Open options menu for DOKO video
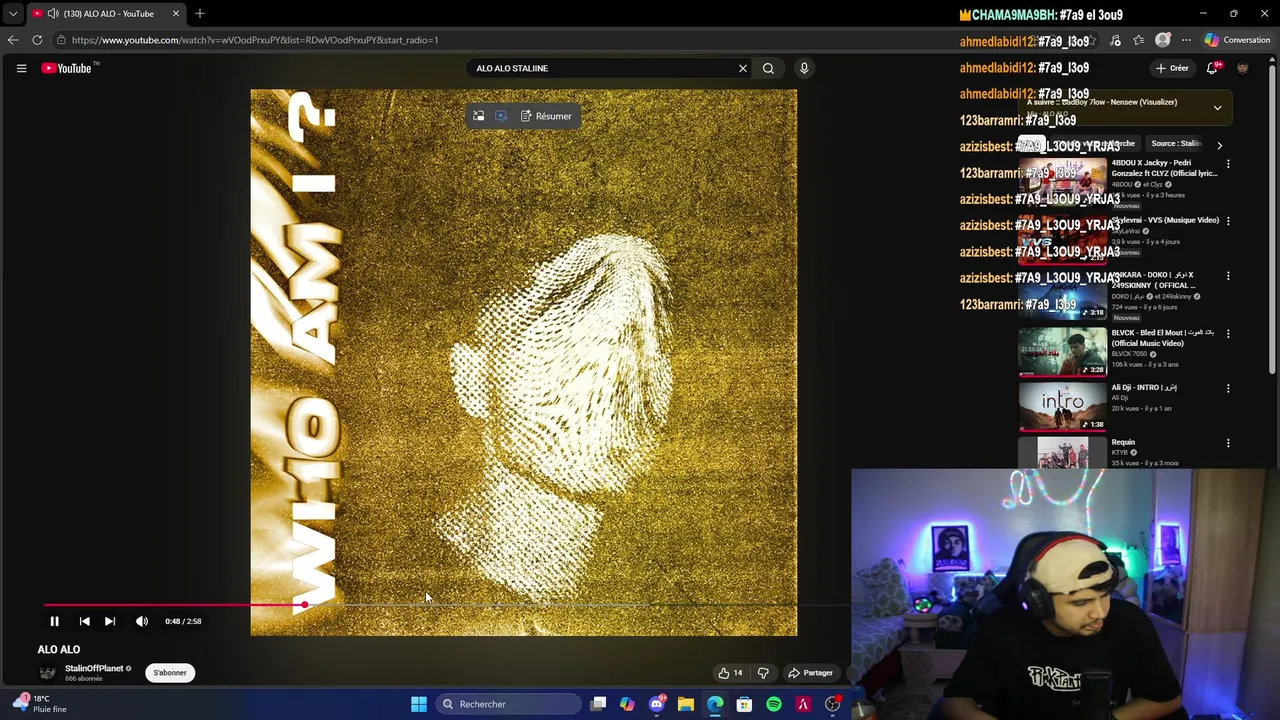This screenshot has height=720, width=1280. [x=1228, y=276]
